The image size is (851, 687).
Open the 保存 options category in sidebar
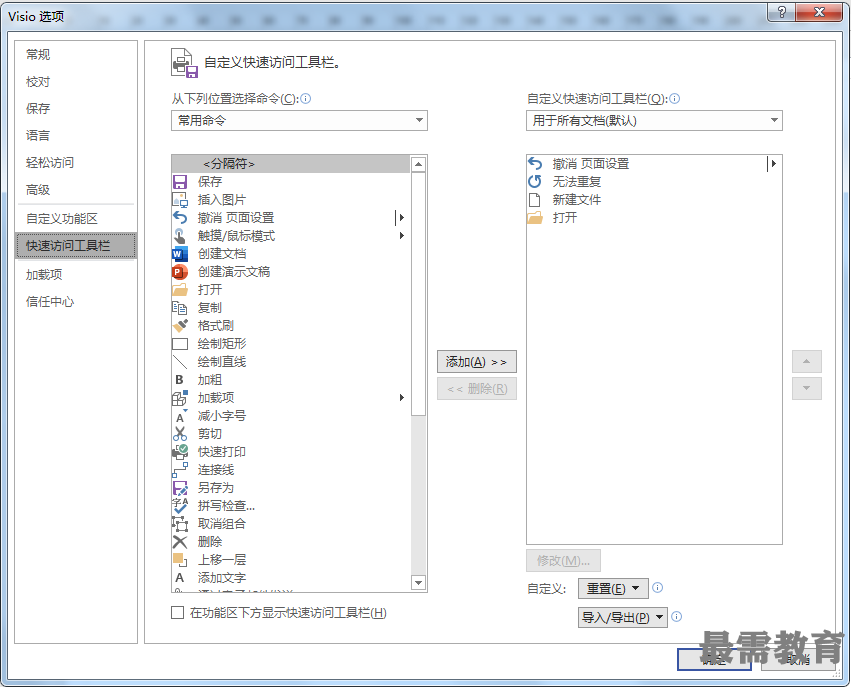38,109
